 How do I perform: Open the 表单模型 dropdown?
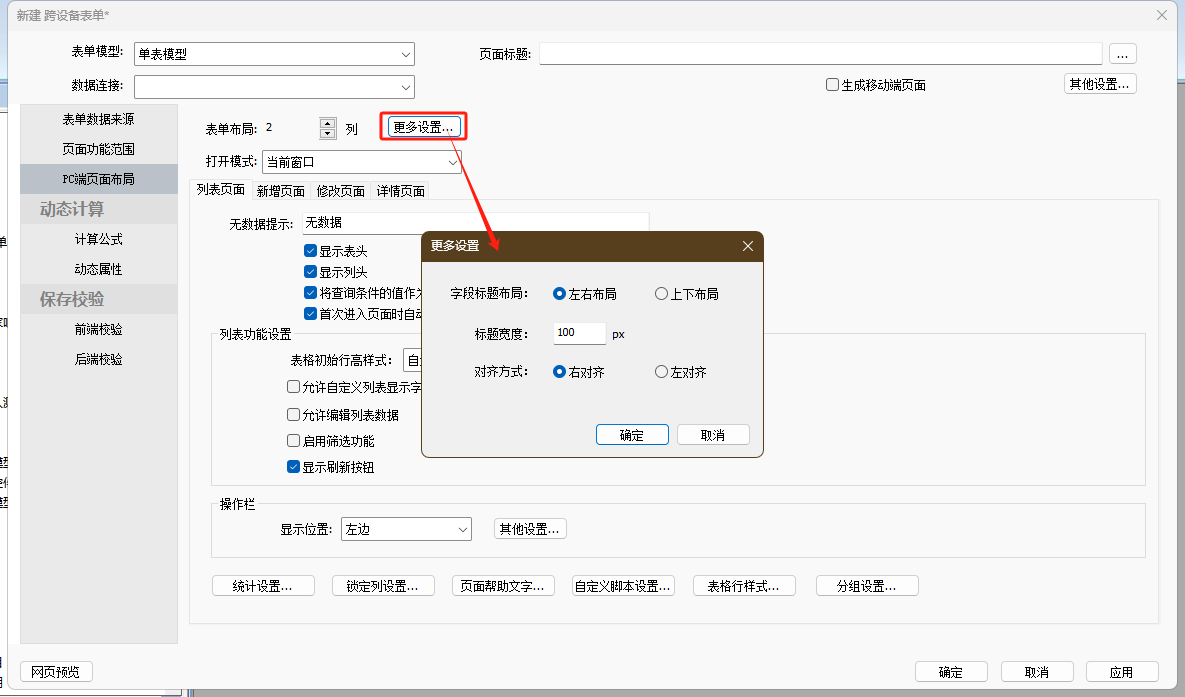pyautogui.click(x=405, y=54)
